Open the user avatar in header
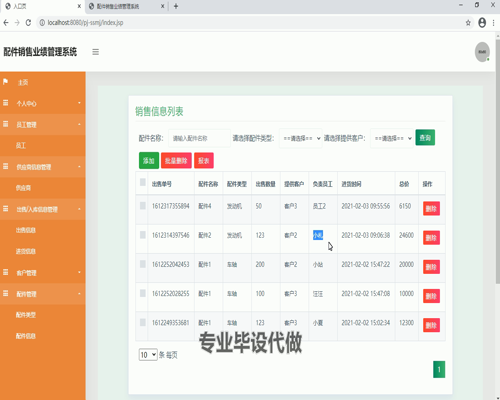This screenshot has height=400, width=500. click(x=482, y=52)
